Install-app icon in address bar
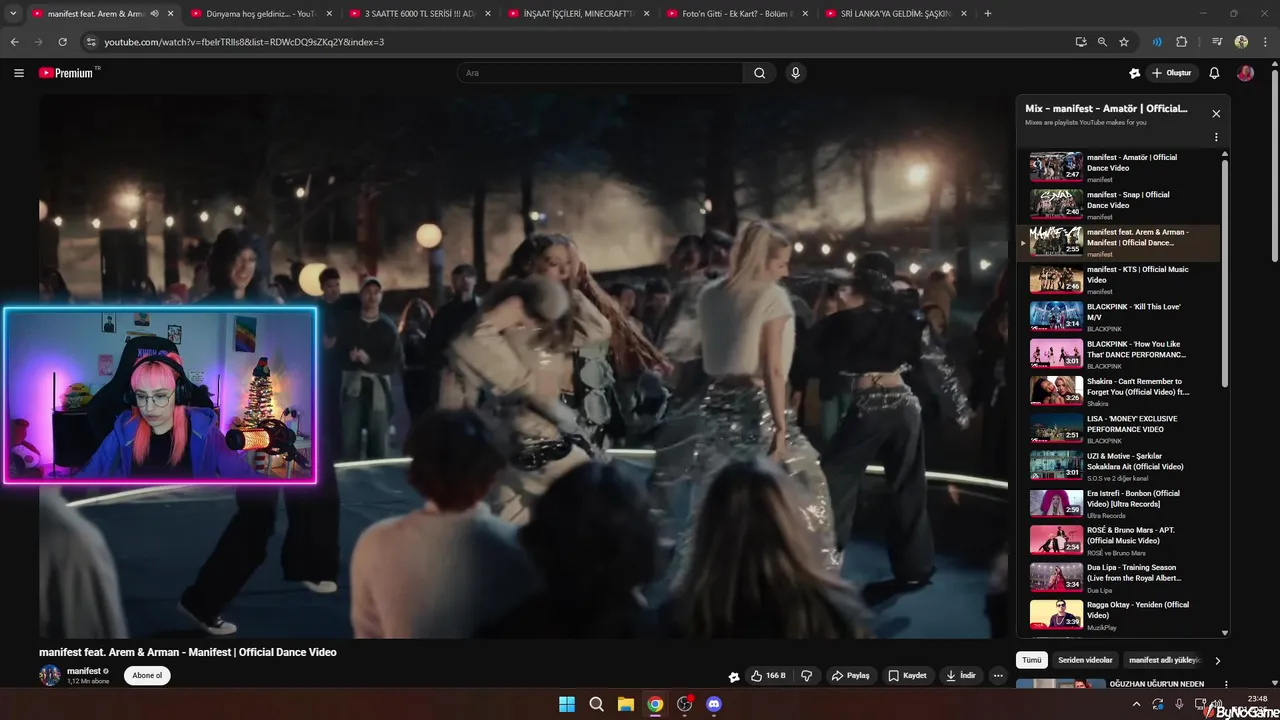 (1081, 42)
